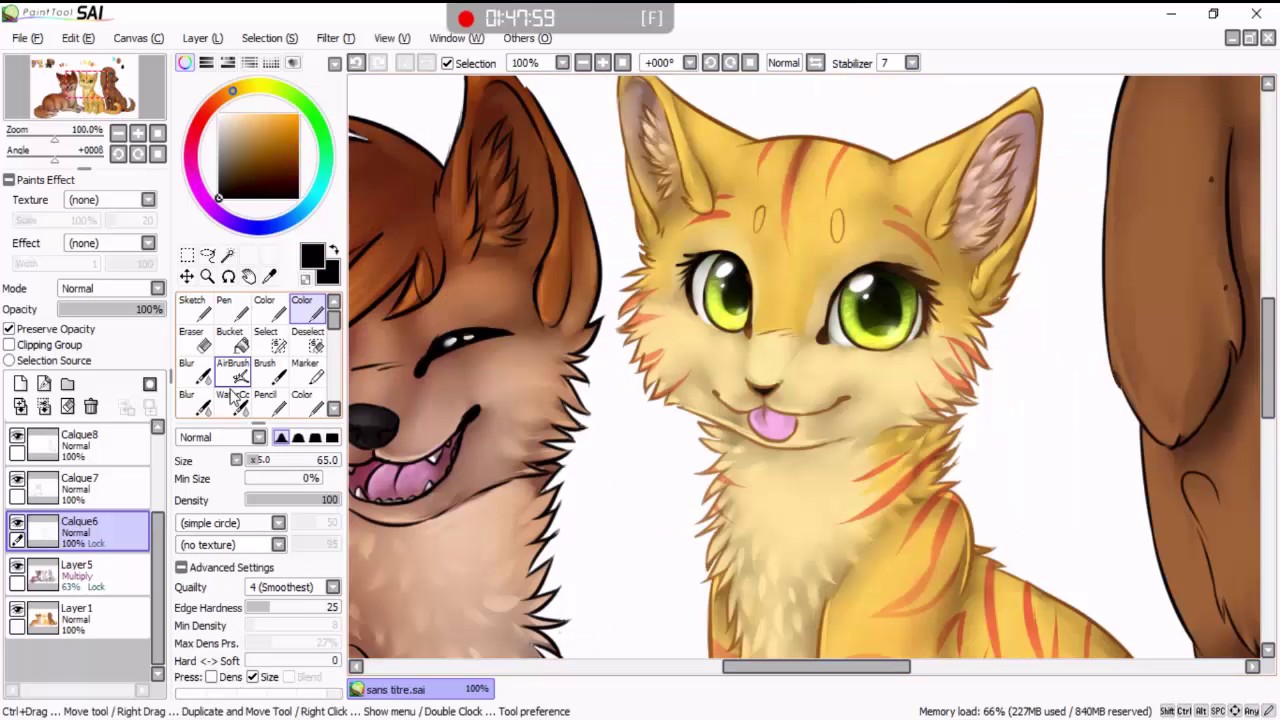This screenshot has height=720, width=1280.
Task: Open the Filter menu
Action: (x=335, y=38)
